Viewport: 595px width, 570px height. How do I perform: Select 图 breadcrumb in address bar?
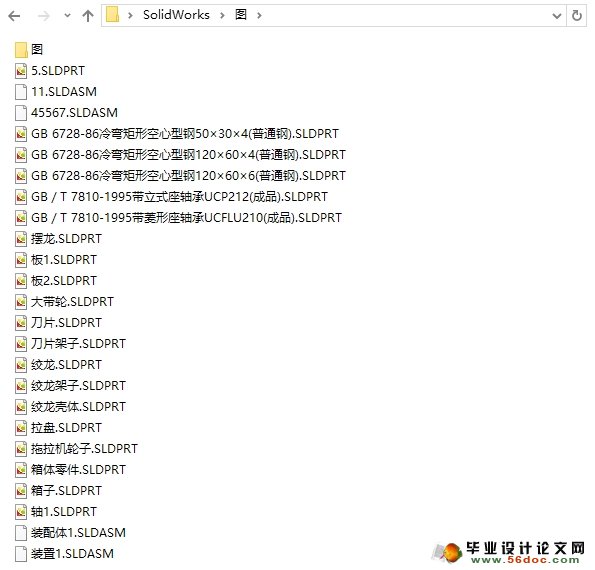pyautogui.click(x=241, y=15)
